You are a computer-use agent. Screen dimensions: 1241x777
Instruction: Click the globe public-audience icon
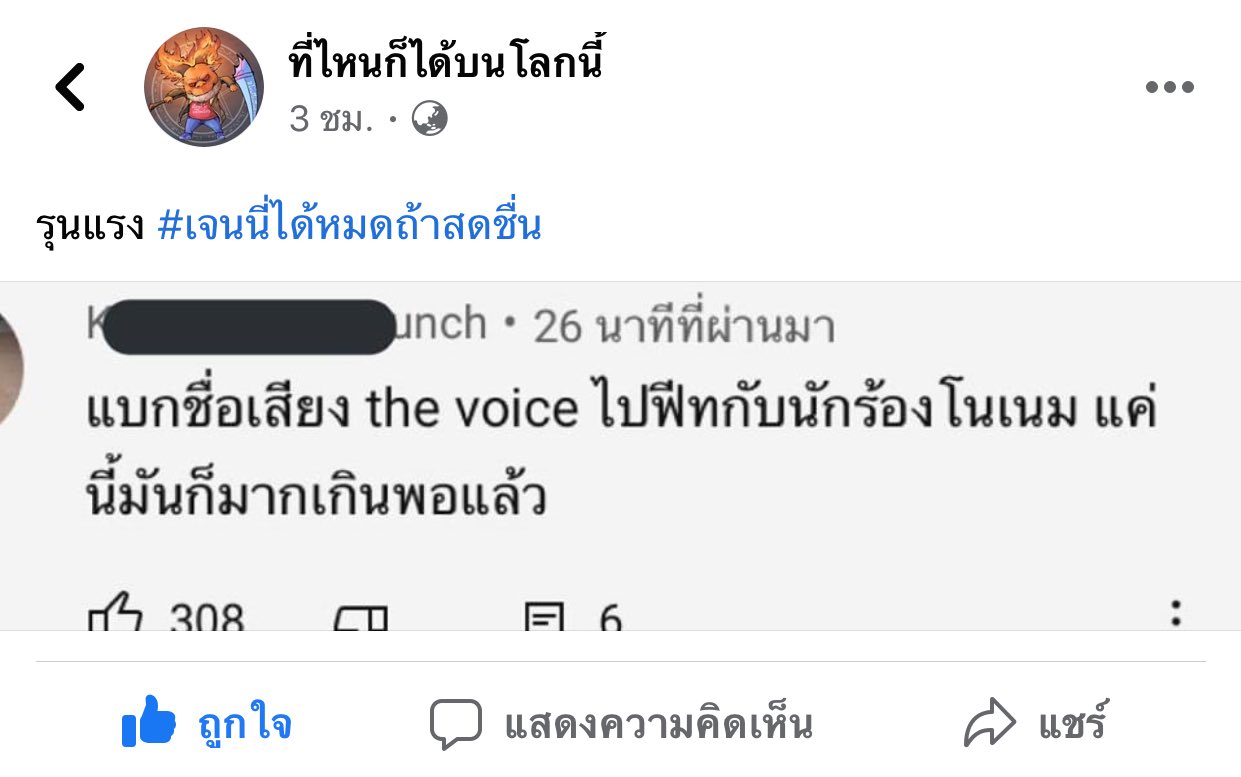[430, 120]
